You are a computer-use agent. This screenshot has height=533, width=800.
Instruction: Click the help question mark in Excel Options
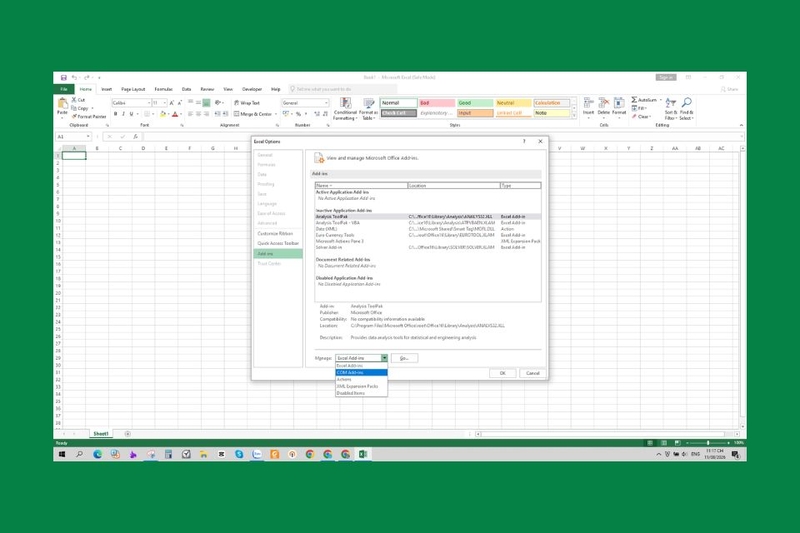(524, 141)
